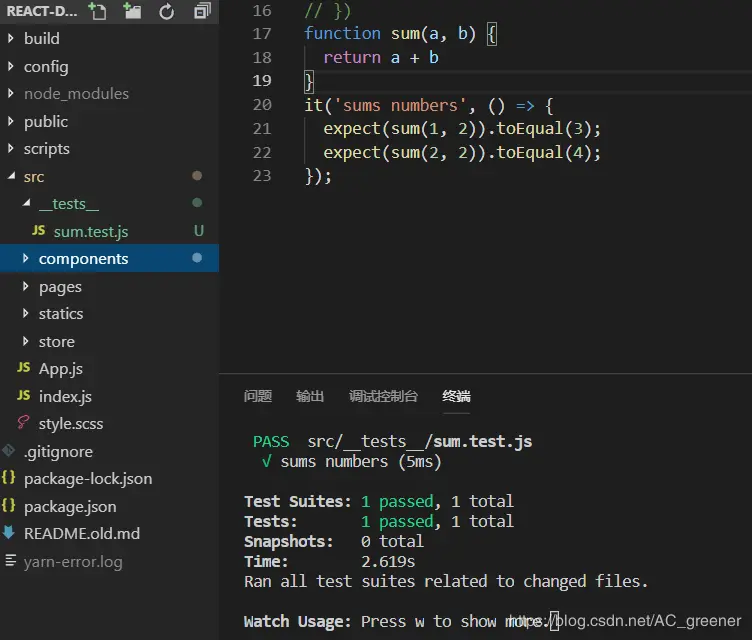
Task: Open style.scss file
Action: point(71,424)
